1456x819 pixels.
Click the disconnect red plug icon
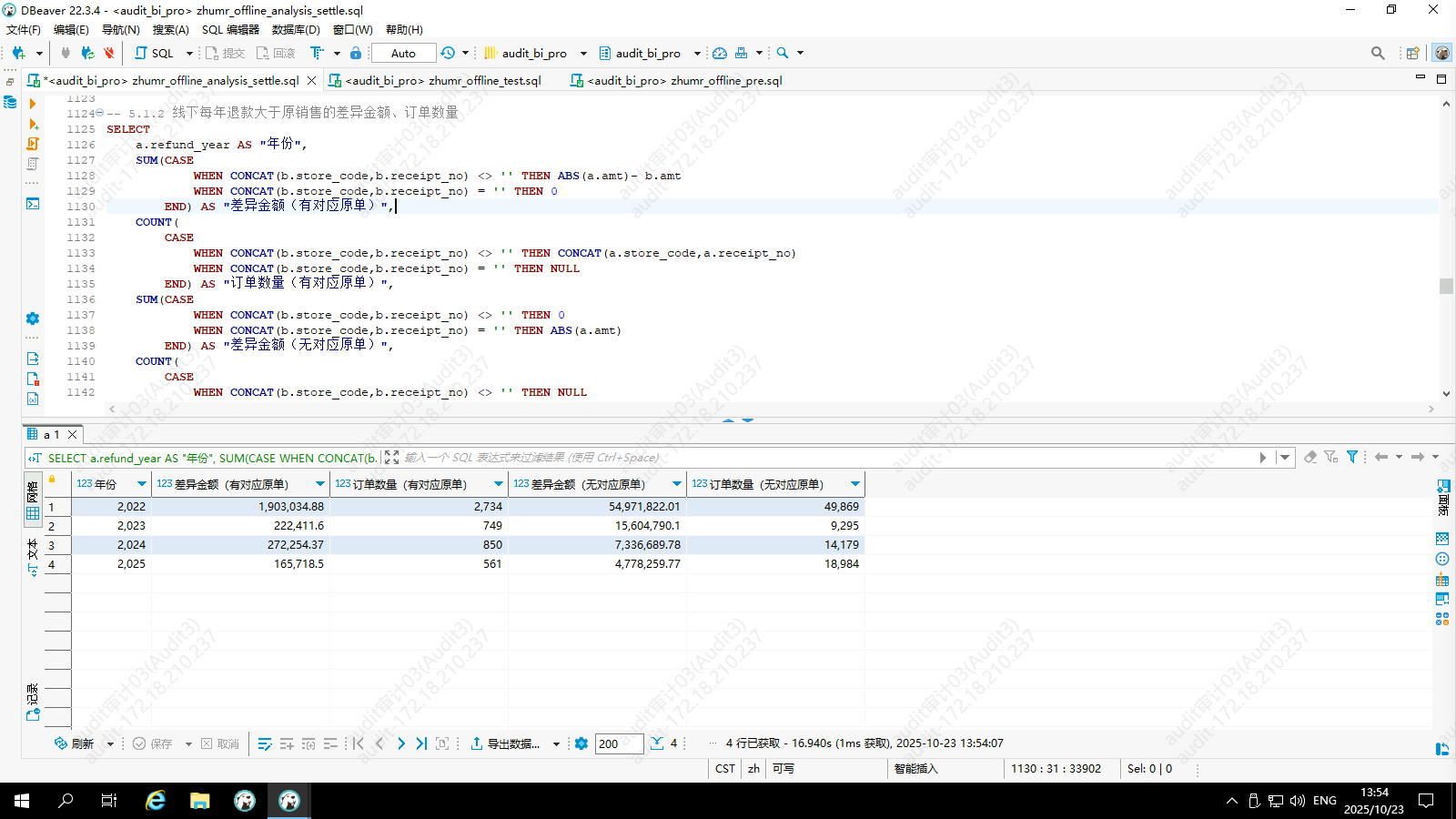pyautogui.click(x=109, y=53)
